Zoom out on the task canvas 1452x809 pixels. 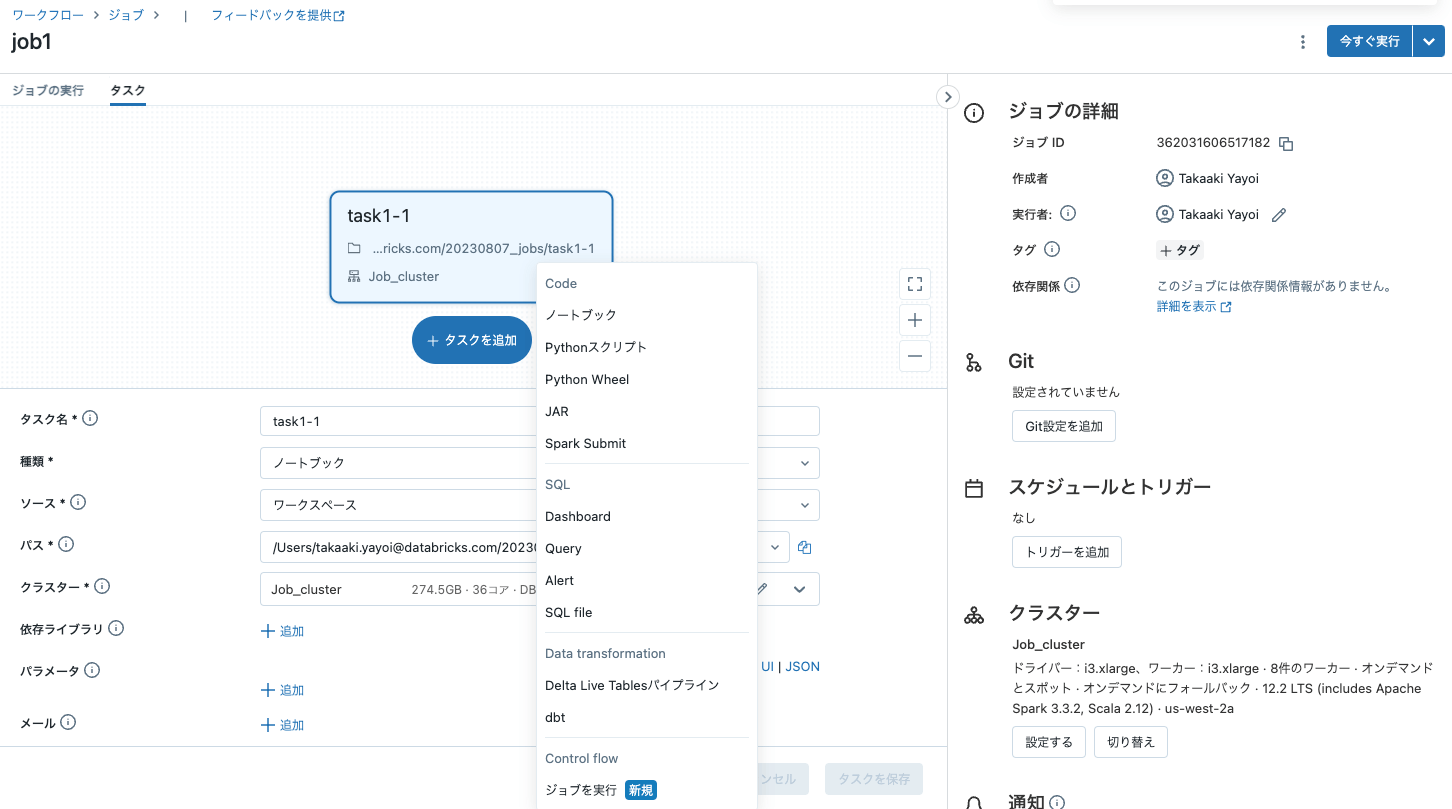pyautogui.click(x=914, y=356)
